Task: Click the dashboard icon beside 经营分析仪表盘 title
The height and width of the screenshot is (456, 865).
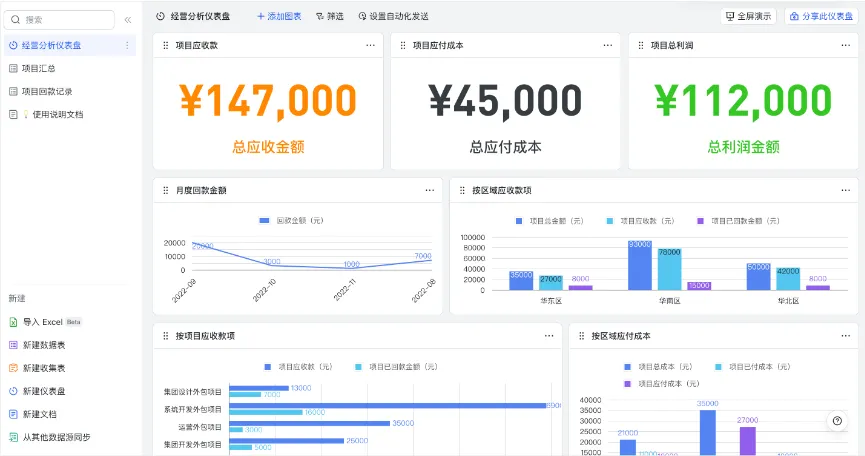Action: tap(160, 17)
